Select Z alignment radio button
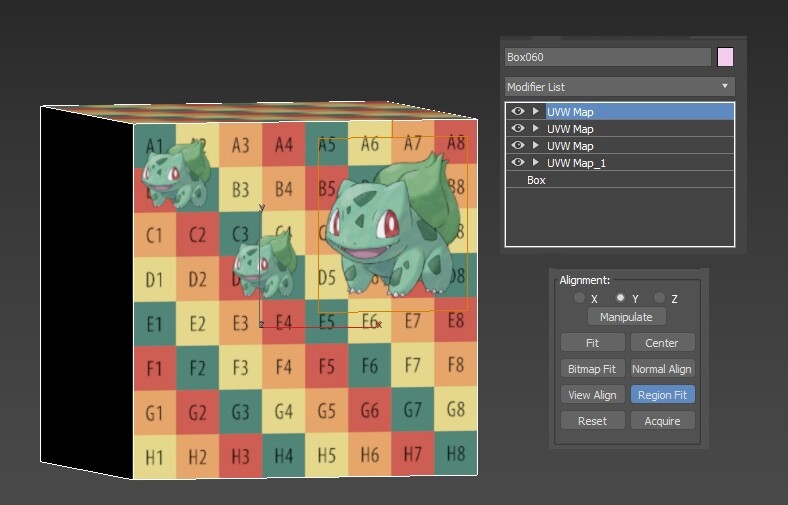This screenshot has height=505, width=788. [x=659, y=298]
